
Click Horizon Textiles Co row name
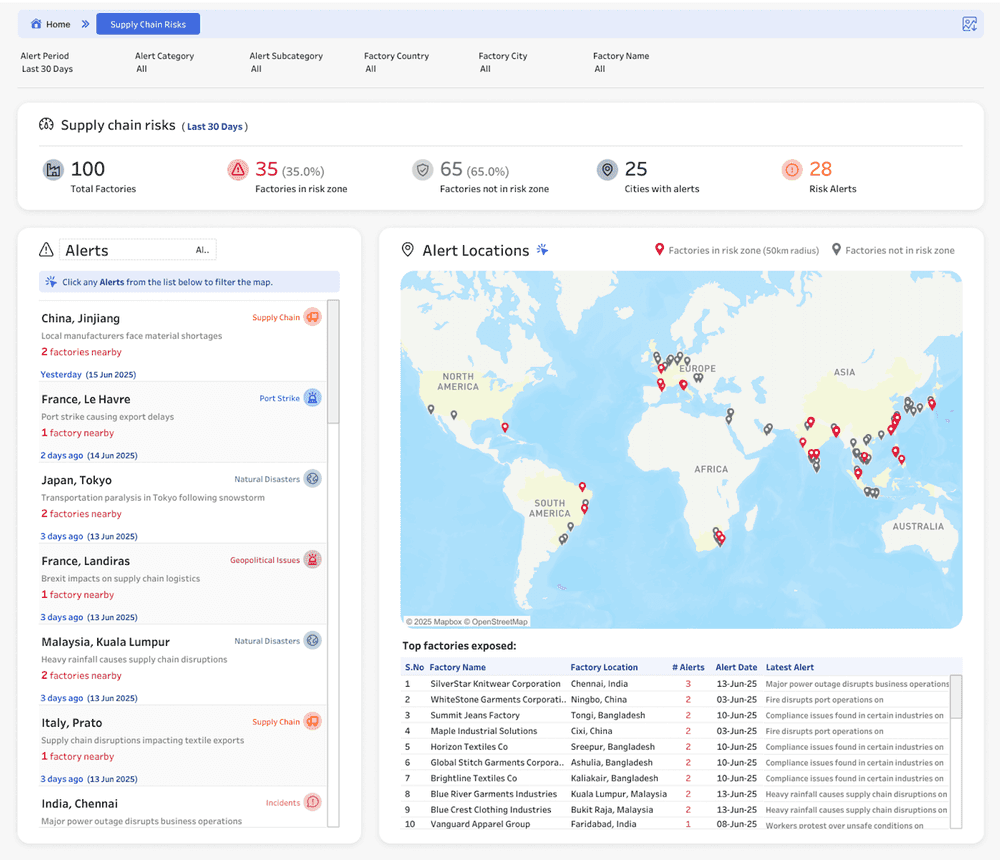[x=469, y=746]
